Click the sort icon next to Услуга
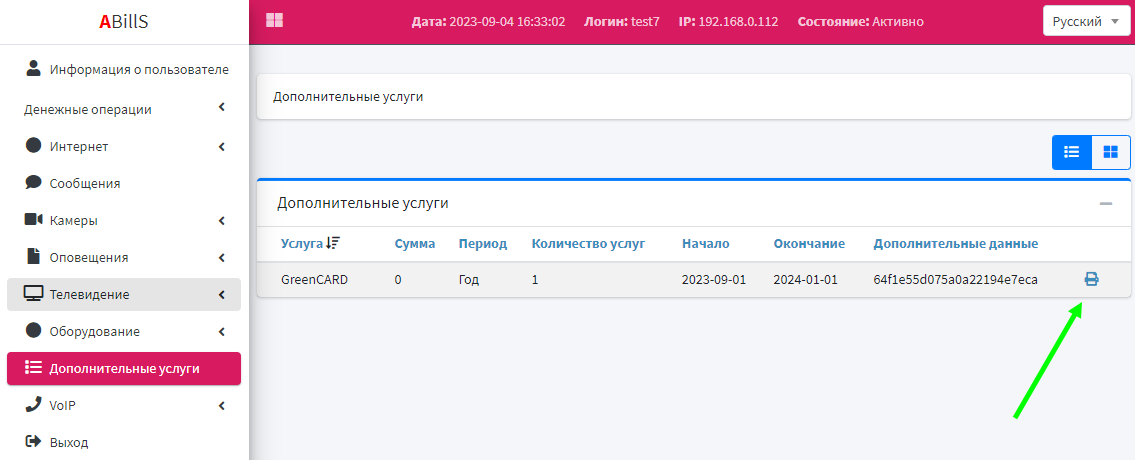This screenshot has height=460, width=1135. tap(332, 243)
